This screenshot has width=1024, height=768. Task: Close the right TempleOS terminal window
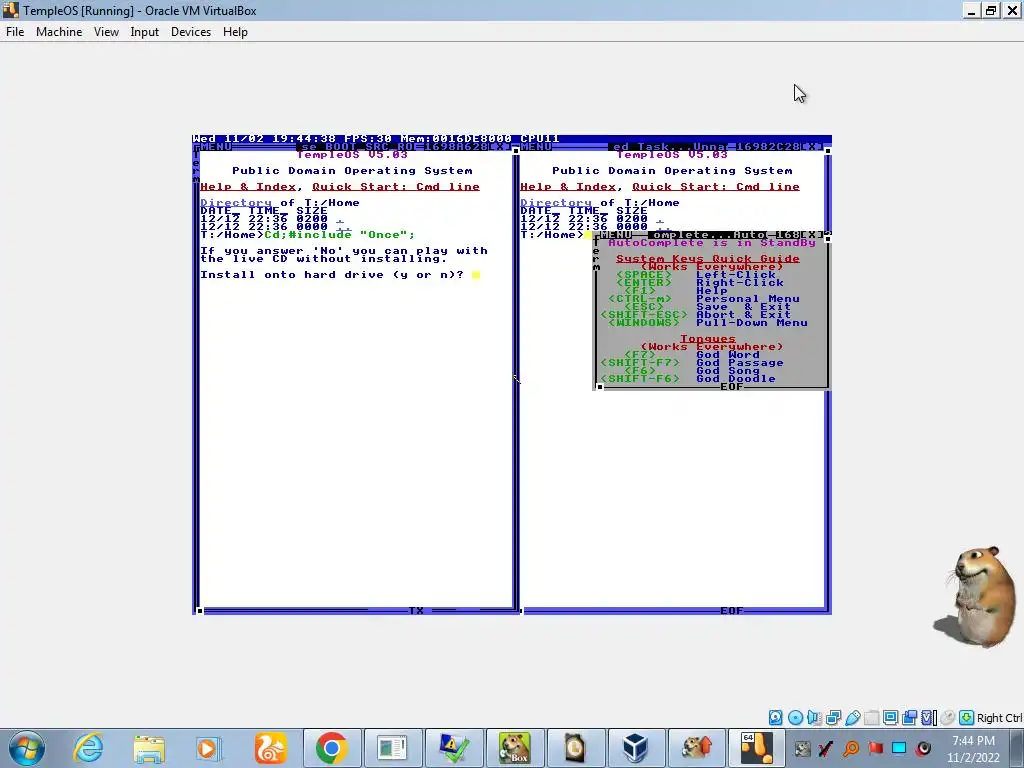(x=812, y=147)
